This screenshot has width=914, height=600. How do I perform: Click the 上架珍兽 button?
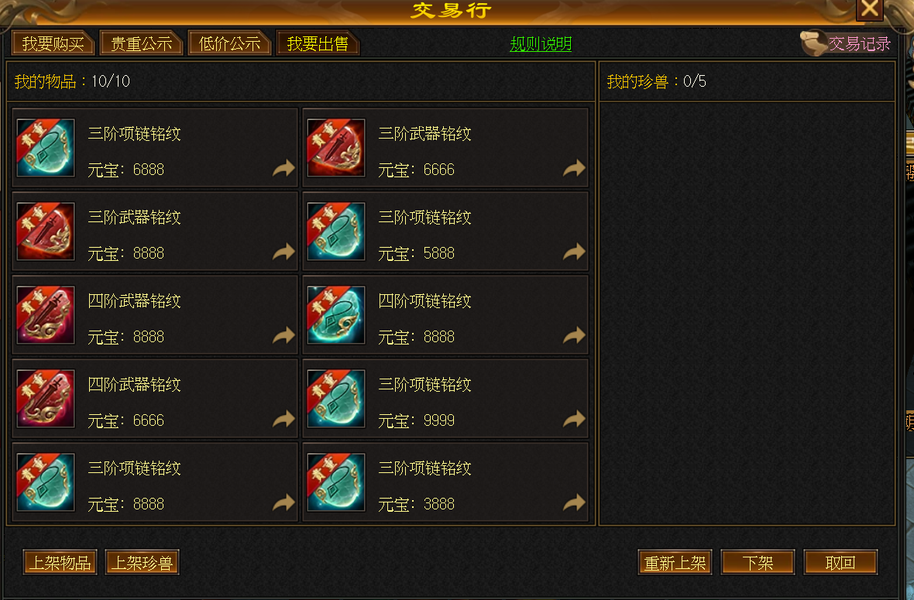click(x=142, y=563)
